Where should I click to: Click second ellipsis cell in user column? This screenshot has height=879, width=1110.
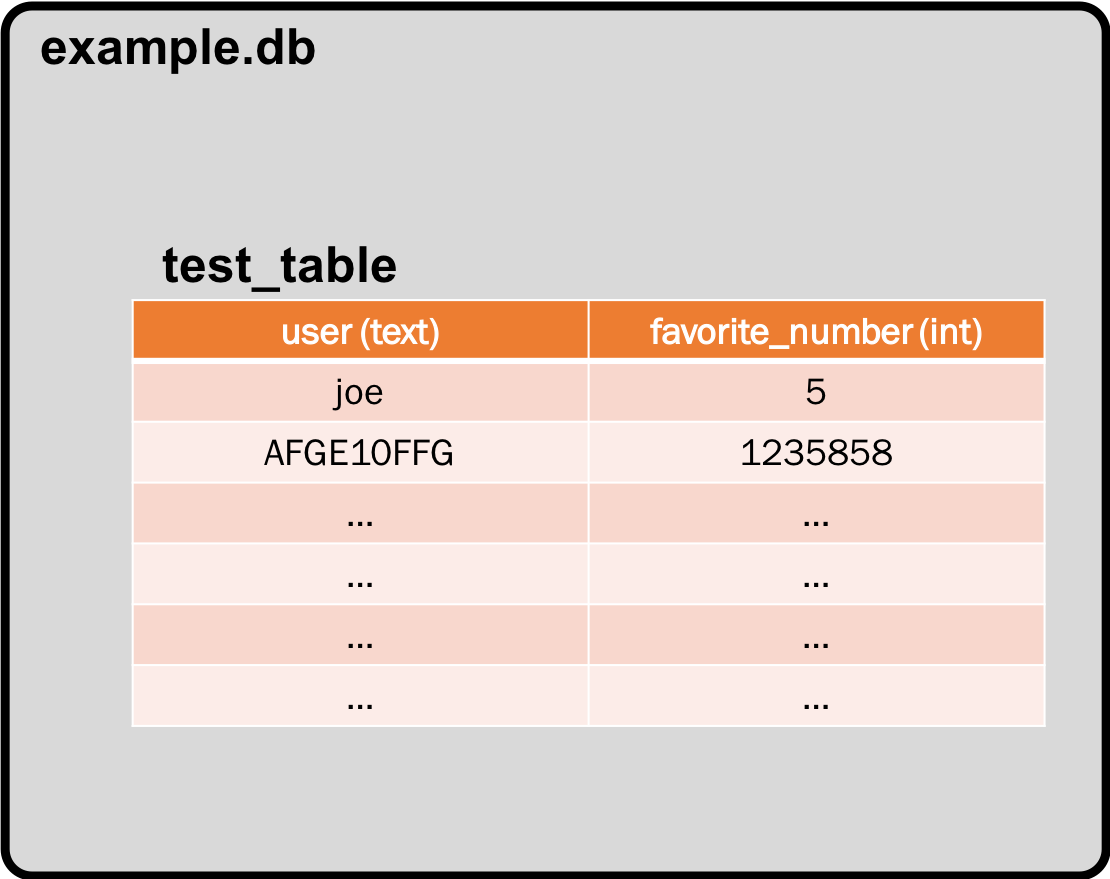coord(359,578)
